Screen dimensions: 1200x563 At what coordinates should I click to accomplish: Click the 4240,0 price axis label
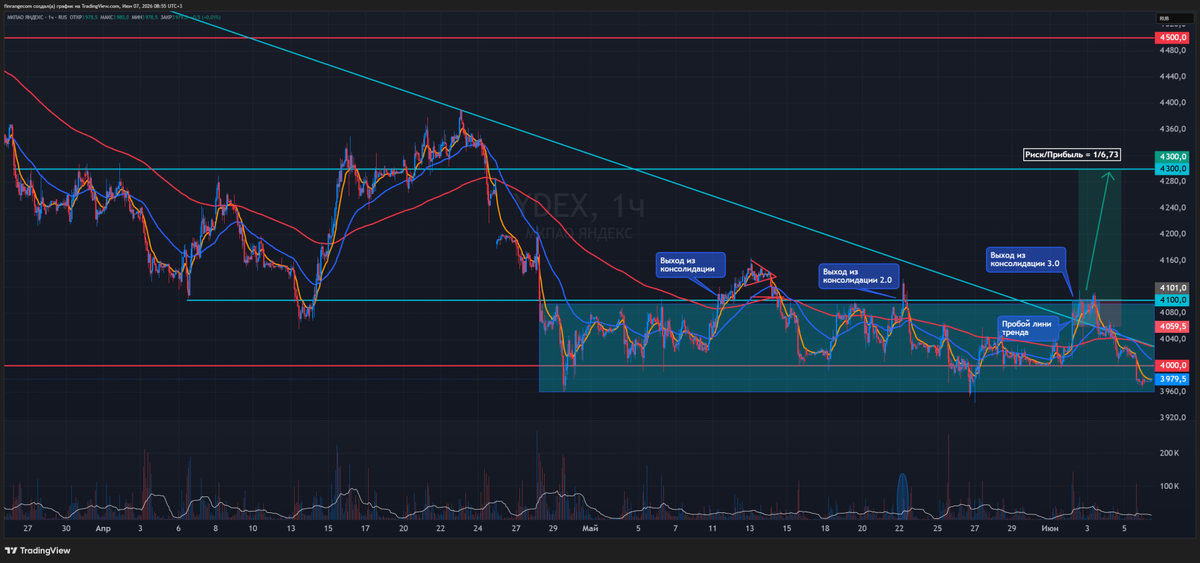[x=1173, y=208]
